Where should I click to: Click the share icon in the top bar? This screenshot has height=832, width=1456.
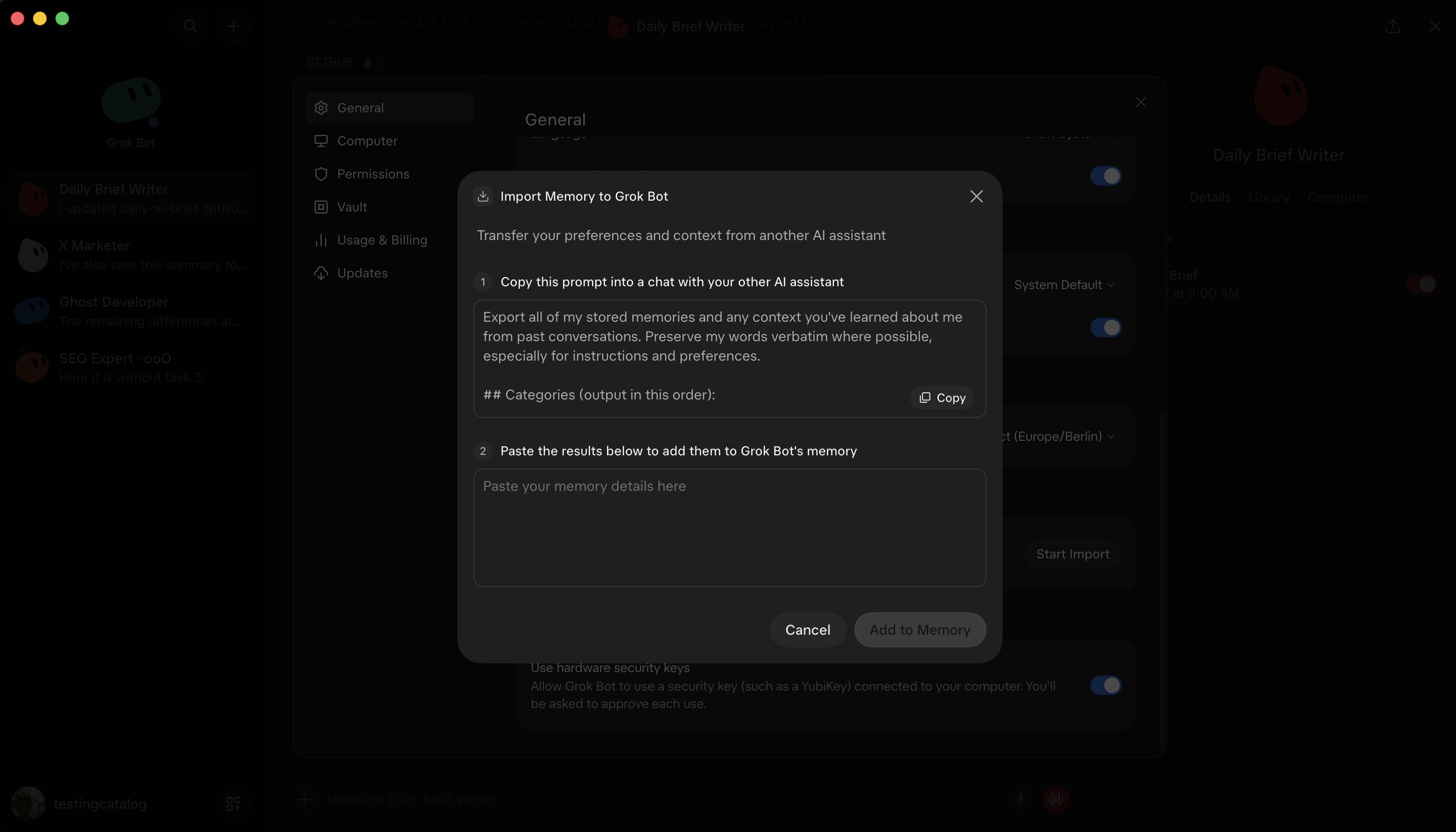coord(1392,26)
